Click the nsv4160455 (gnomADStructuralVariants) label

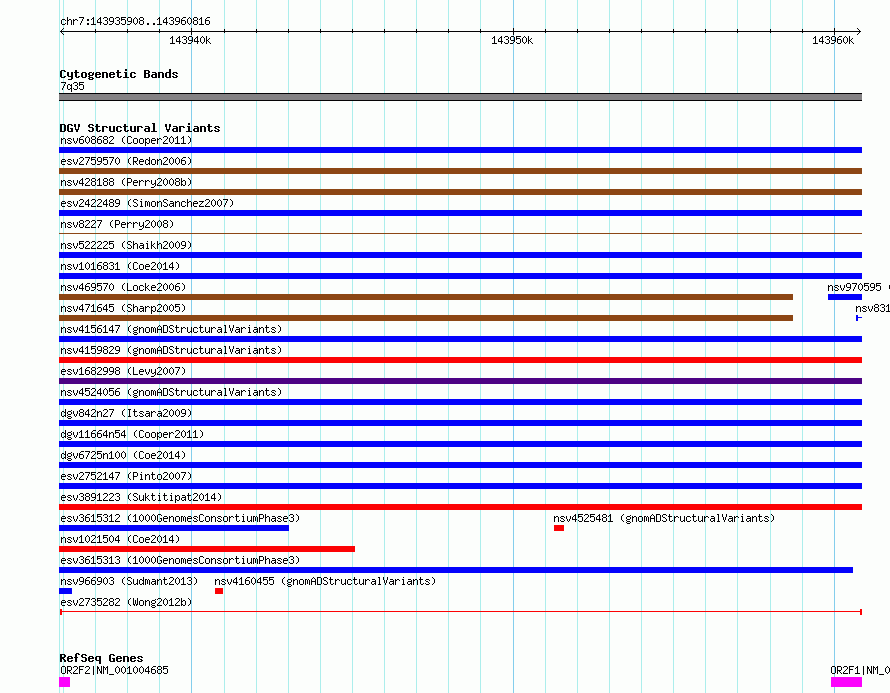(x=325, y=581)
